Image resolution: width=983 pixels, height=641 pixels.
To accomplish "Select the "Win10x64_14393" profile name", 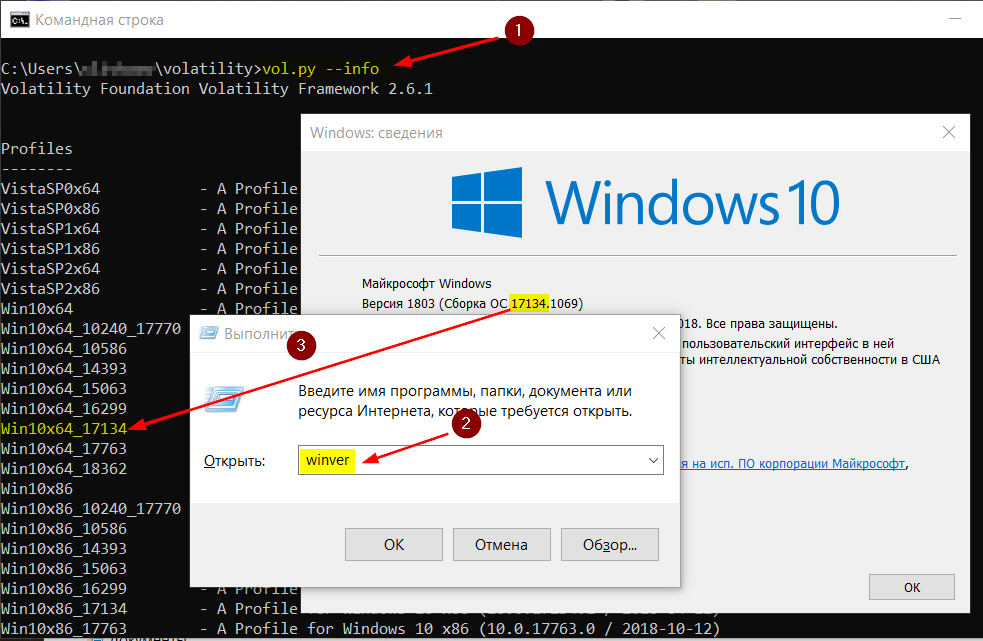I will [x=64, y=369].
